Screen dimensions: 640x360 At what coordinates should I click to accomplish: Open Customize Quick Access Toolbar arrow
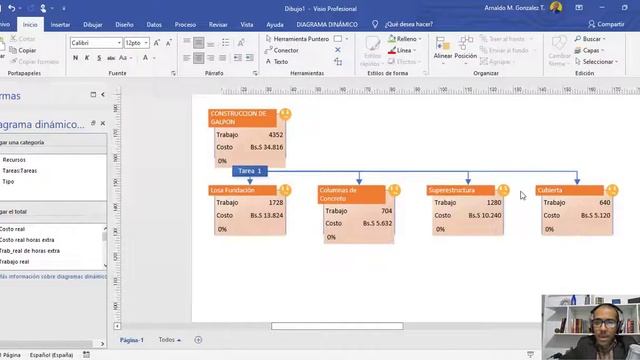coord(64,9)
